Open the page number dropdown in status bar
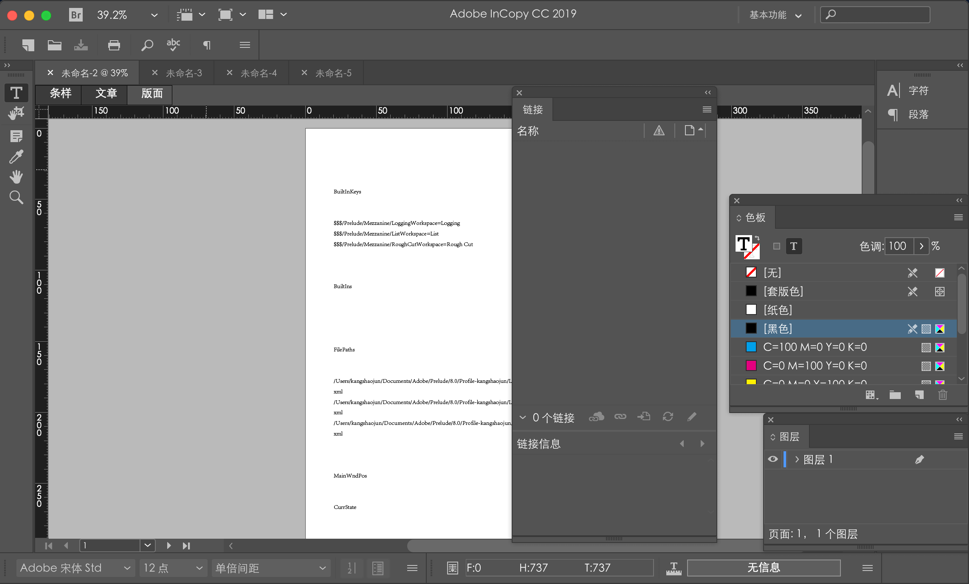This screenshot has width=969, height=584. coord(147,546)
